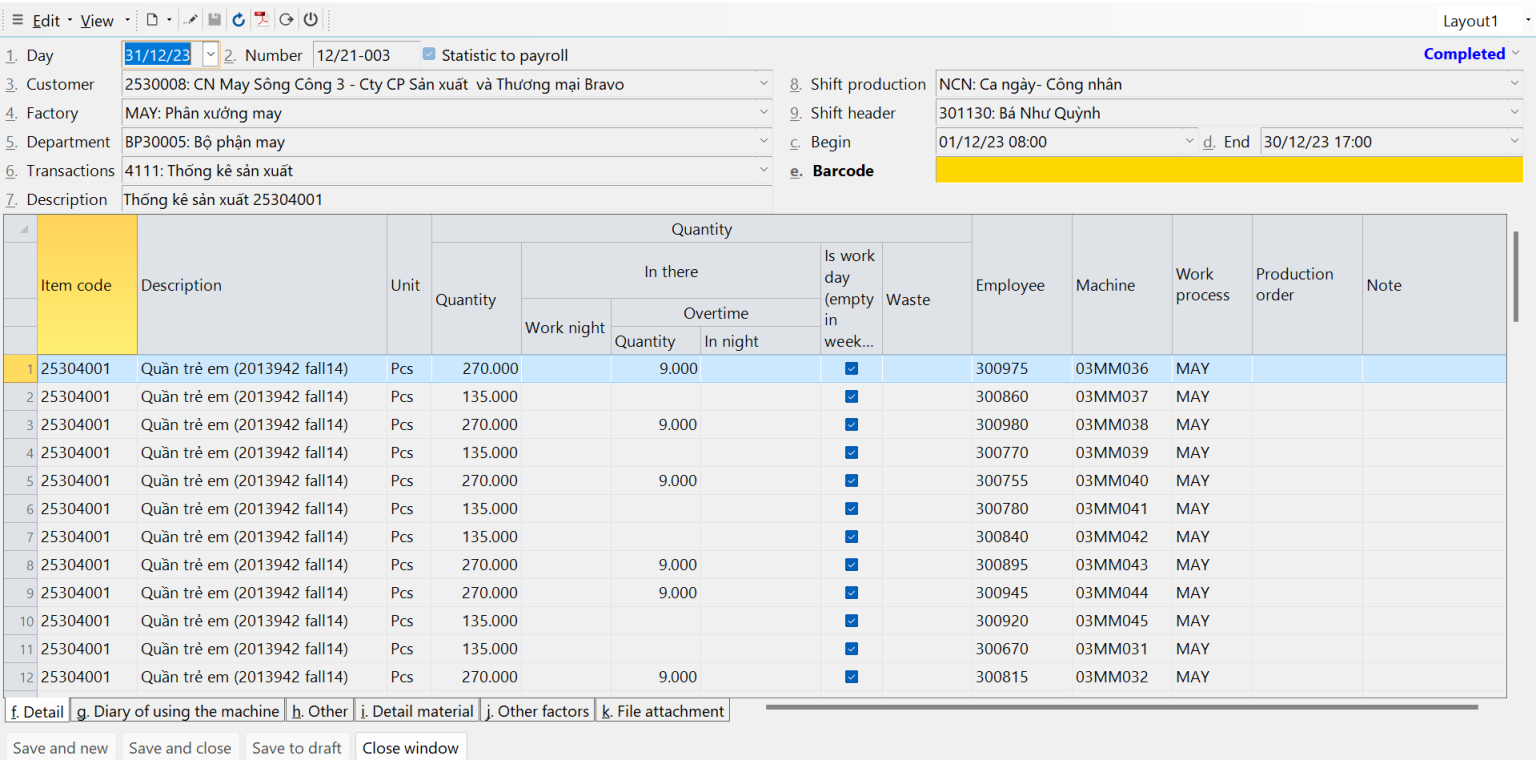The width and height of the screenshot is (1536, 760).
Task: Click the Save to draft button
Action: coord(297,747)
